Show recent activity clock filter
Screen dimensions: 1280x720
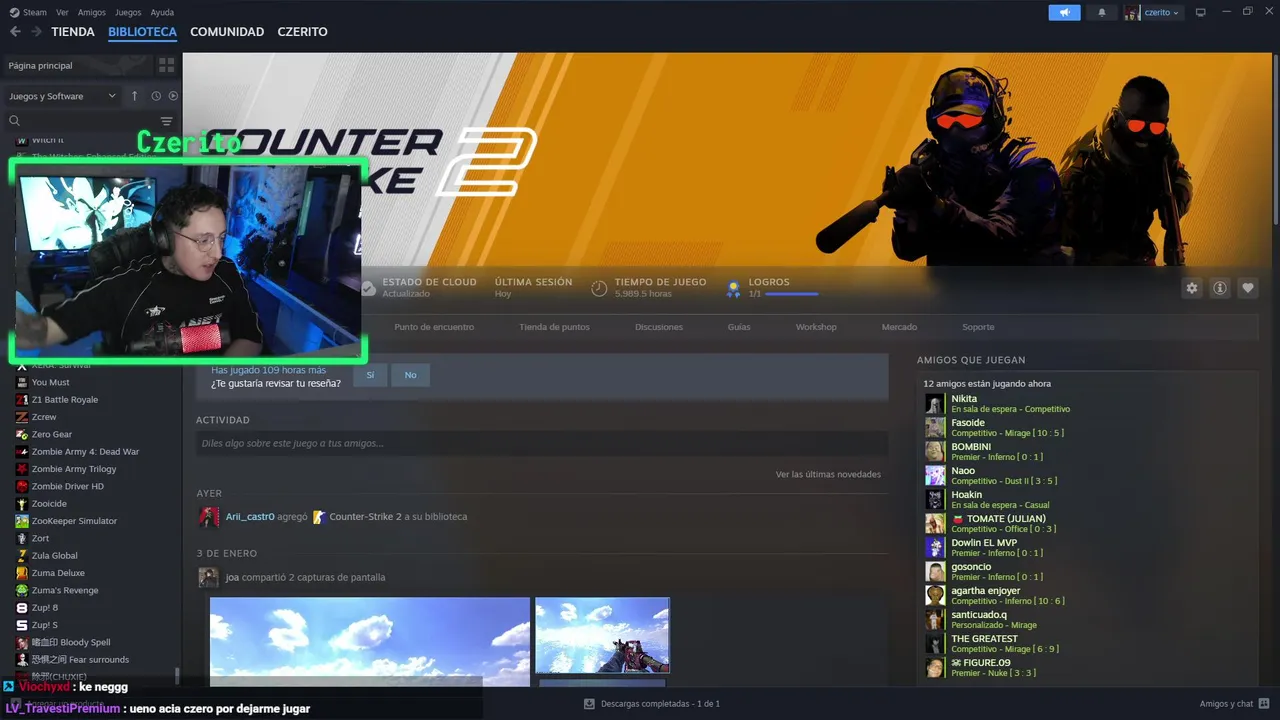(x=156, y=96)
